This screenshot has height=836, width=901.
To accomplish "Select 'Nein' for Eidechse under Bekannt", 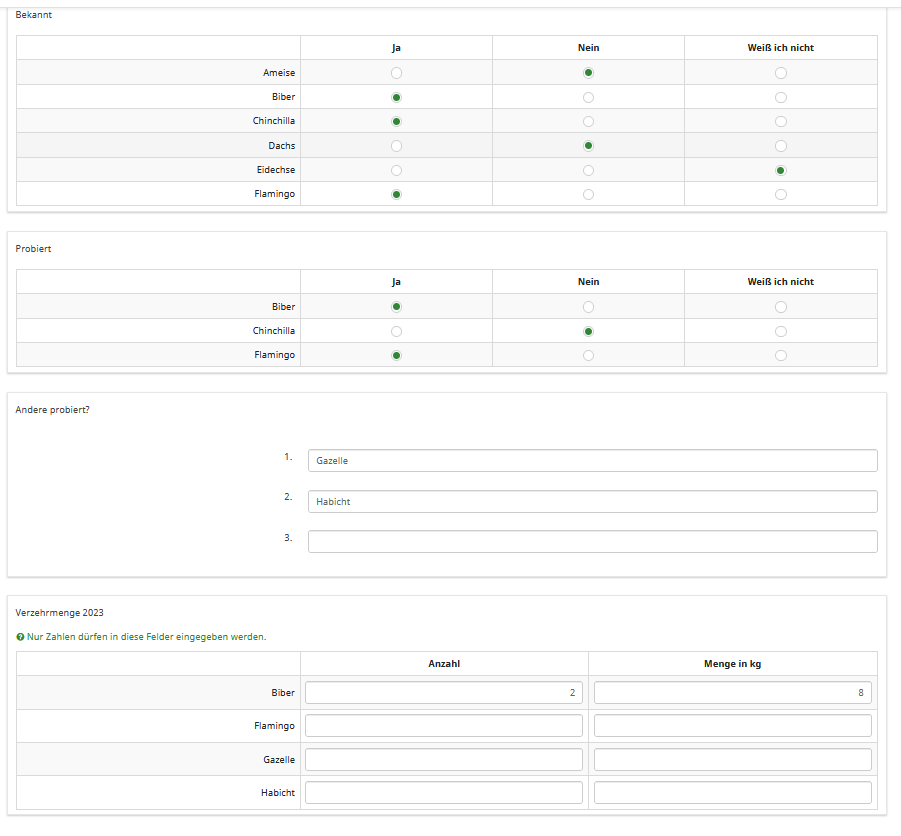I will pyautogui.click(x=588, y=170).
